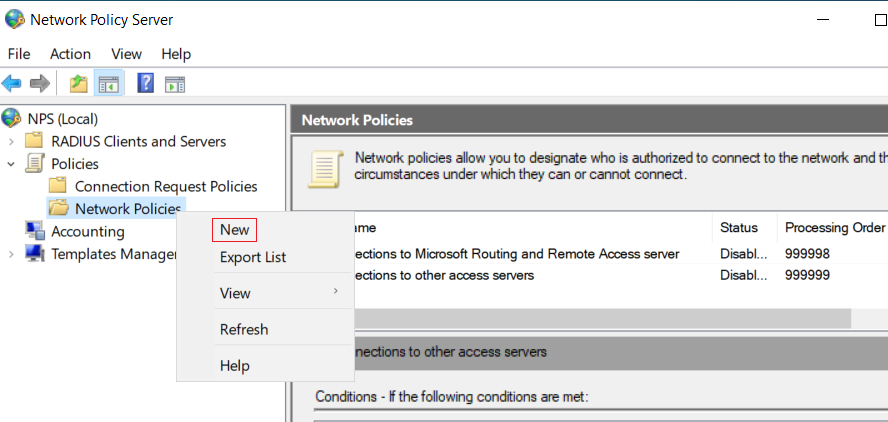Click the NPS (Local) globe icon
Image resolution: width=888 pixels, height=422 pixels.
[11, 119]
